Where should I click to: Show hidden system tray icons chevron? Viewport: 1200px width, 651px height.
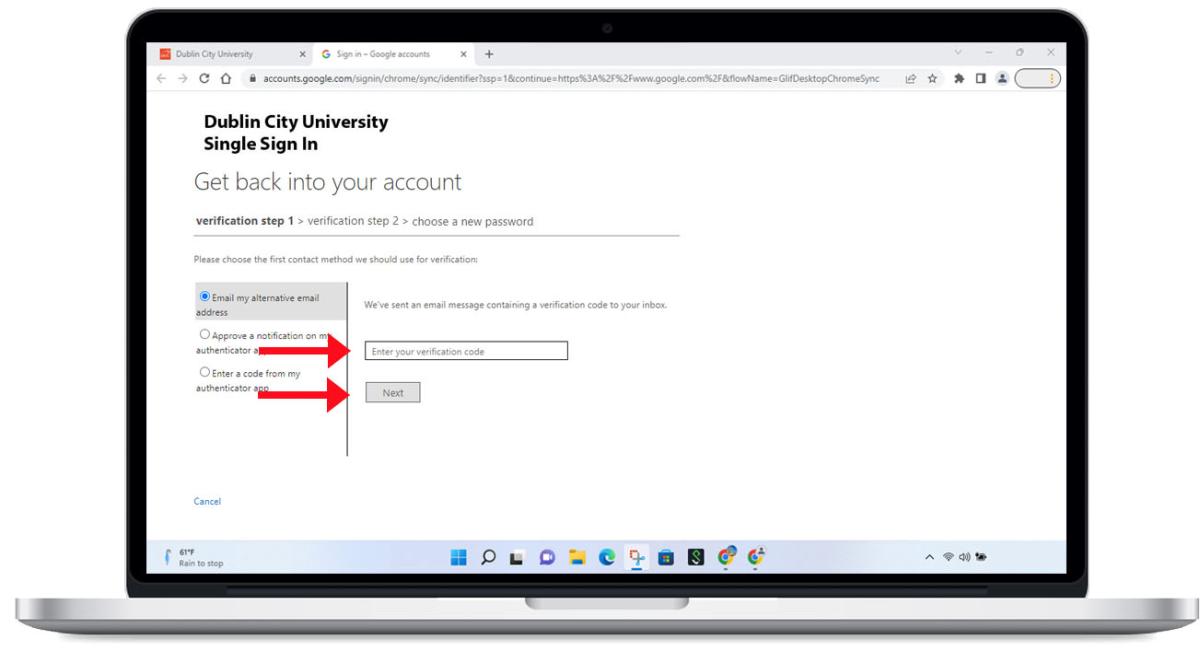931,557
